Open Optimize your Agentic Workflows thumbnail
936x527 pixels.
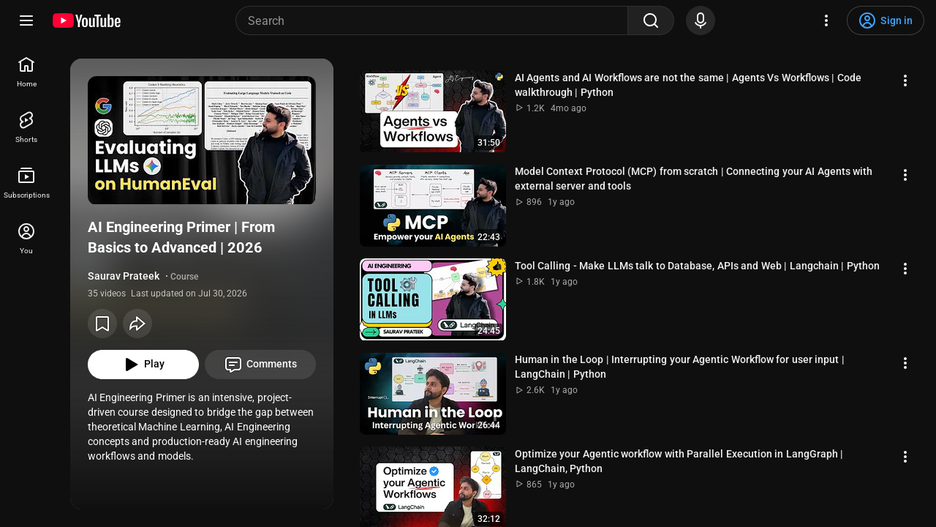[433, 487]
